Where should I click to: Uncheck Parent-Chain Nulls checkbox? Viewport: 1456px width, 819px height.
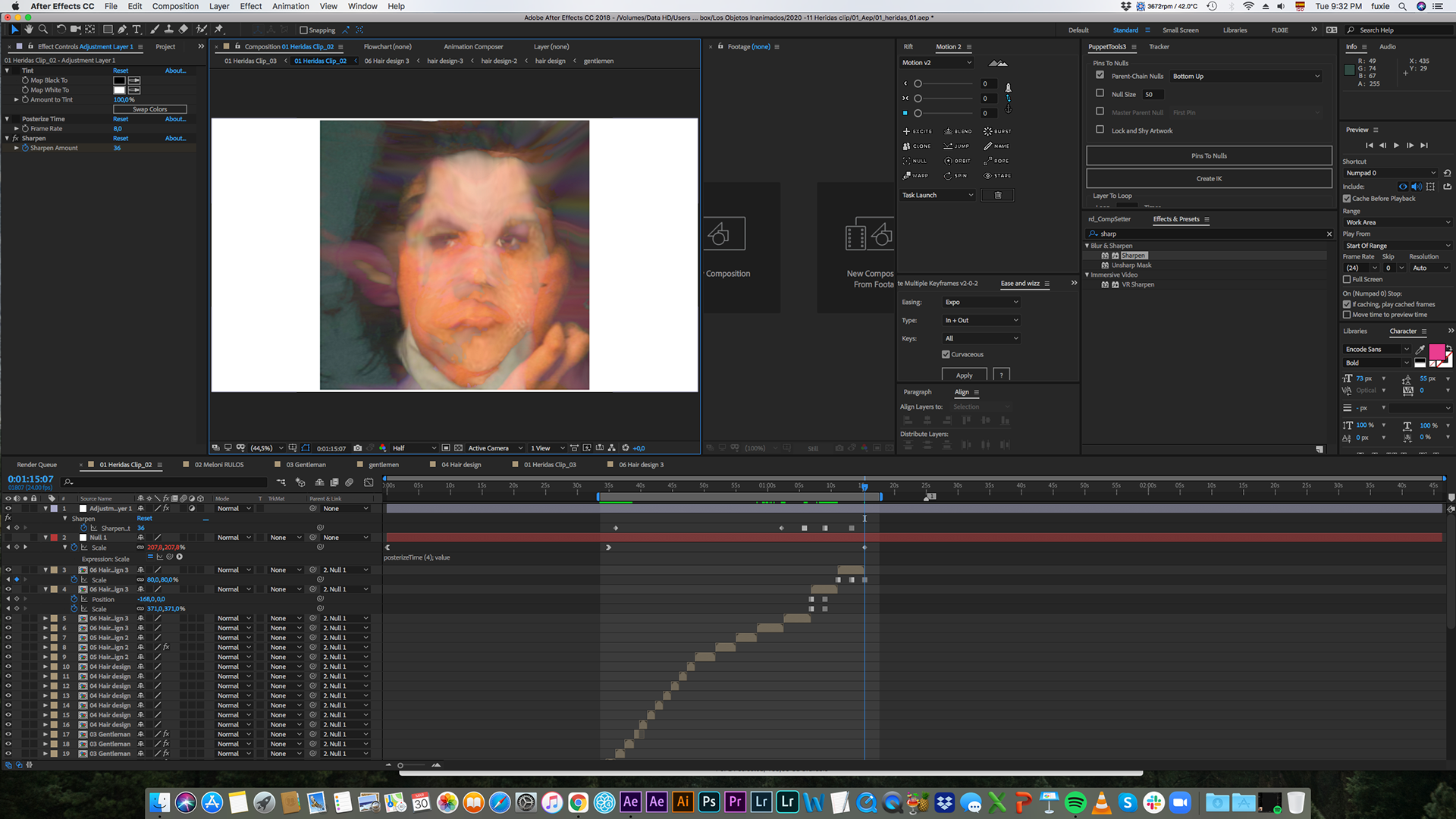tap(1100, 75)
